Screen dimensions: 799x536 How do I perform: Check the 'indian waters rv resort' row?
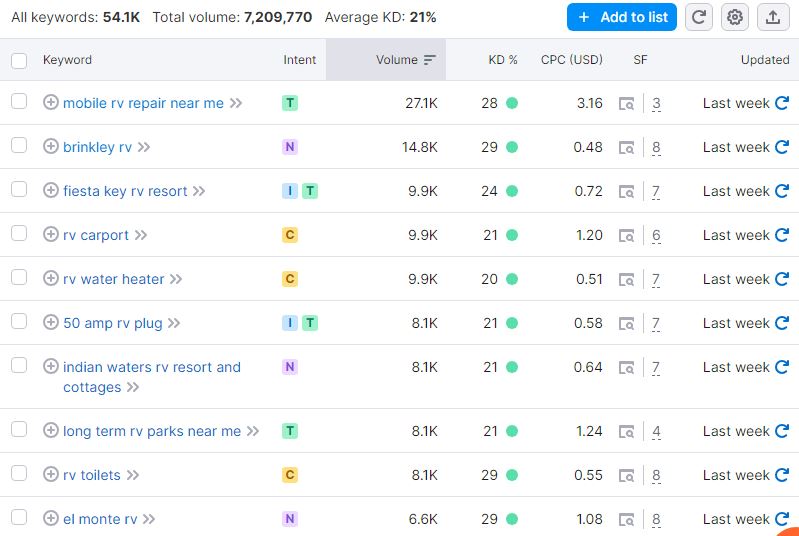pos(19,365)
